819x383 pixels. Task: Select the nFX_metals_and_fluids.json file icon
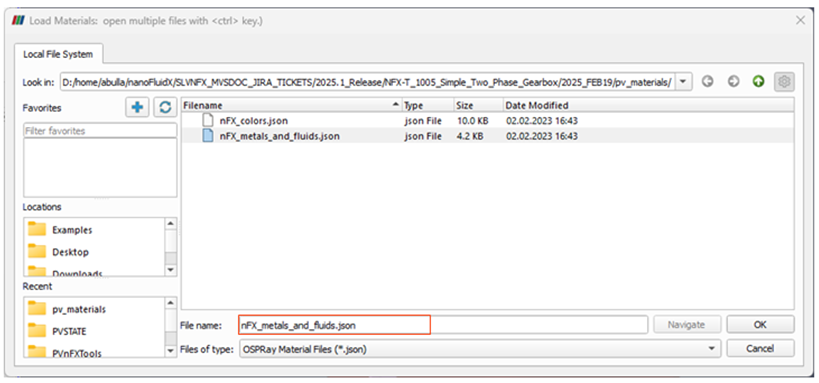(208, 136)
